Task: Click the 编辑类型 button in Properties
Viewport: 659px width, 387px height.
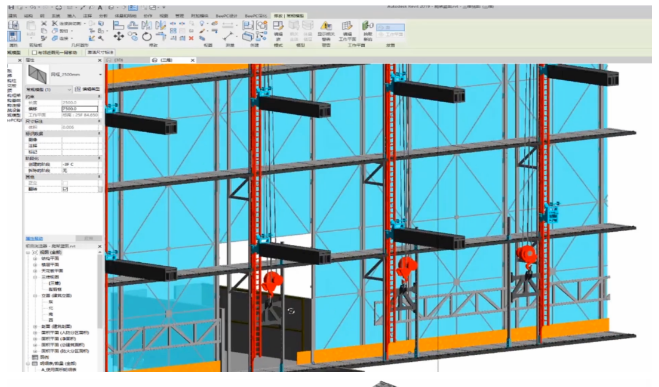Action: coord(87,90)
